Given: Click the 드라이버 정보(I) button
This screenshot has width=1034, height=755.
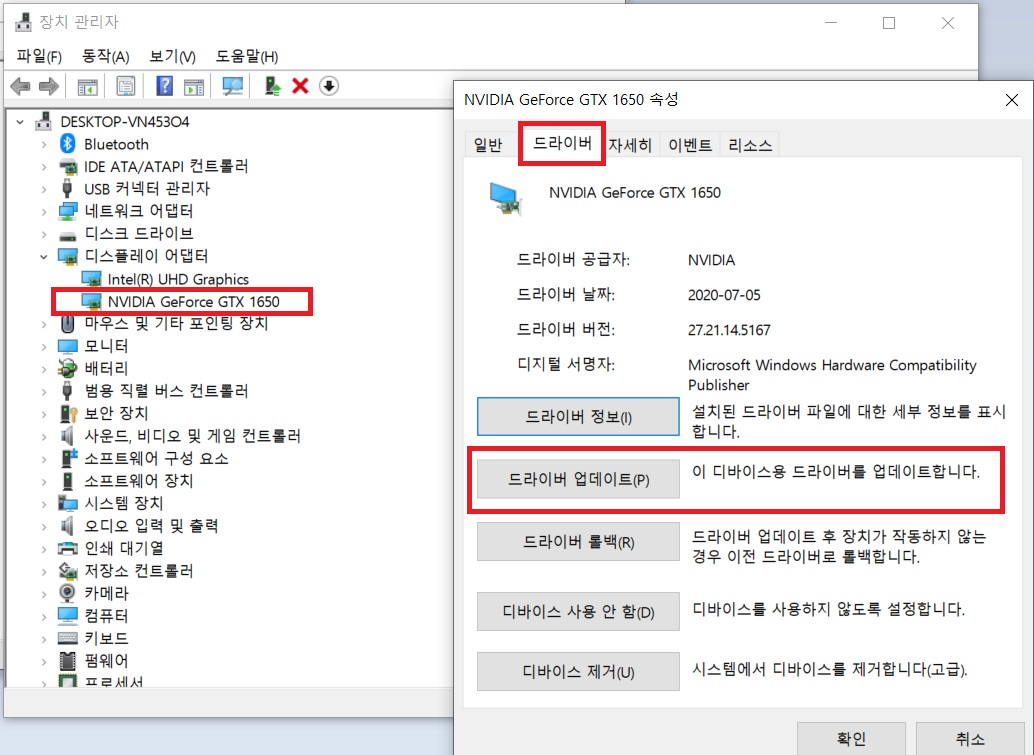Looking at the screenshot, I should pos(578,416).
